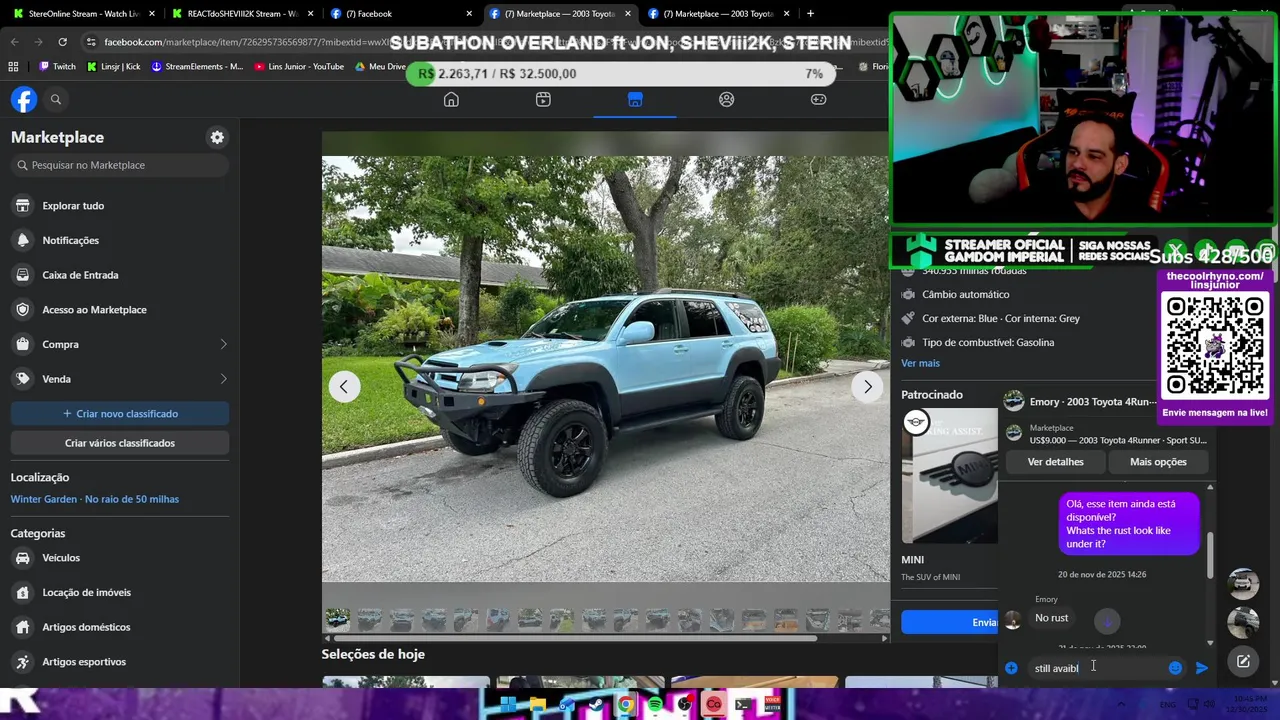This screenshot has height=720, width=1280.
Task: Reload the page in Chrome
Action: [62, 42]
